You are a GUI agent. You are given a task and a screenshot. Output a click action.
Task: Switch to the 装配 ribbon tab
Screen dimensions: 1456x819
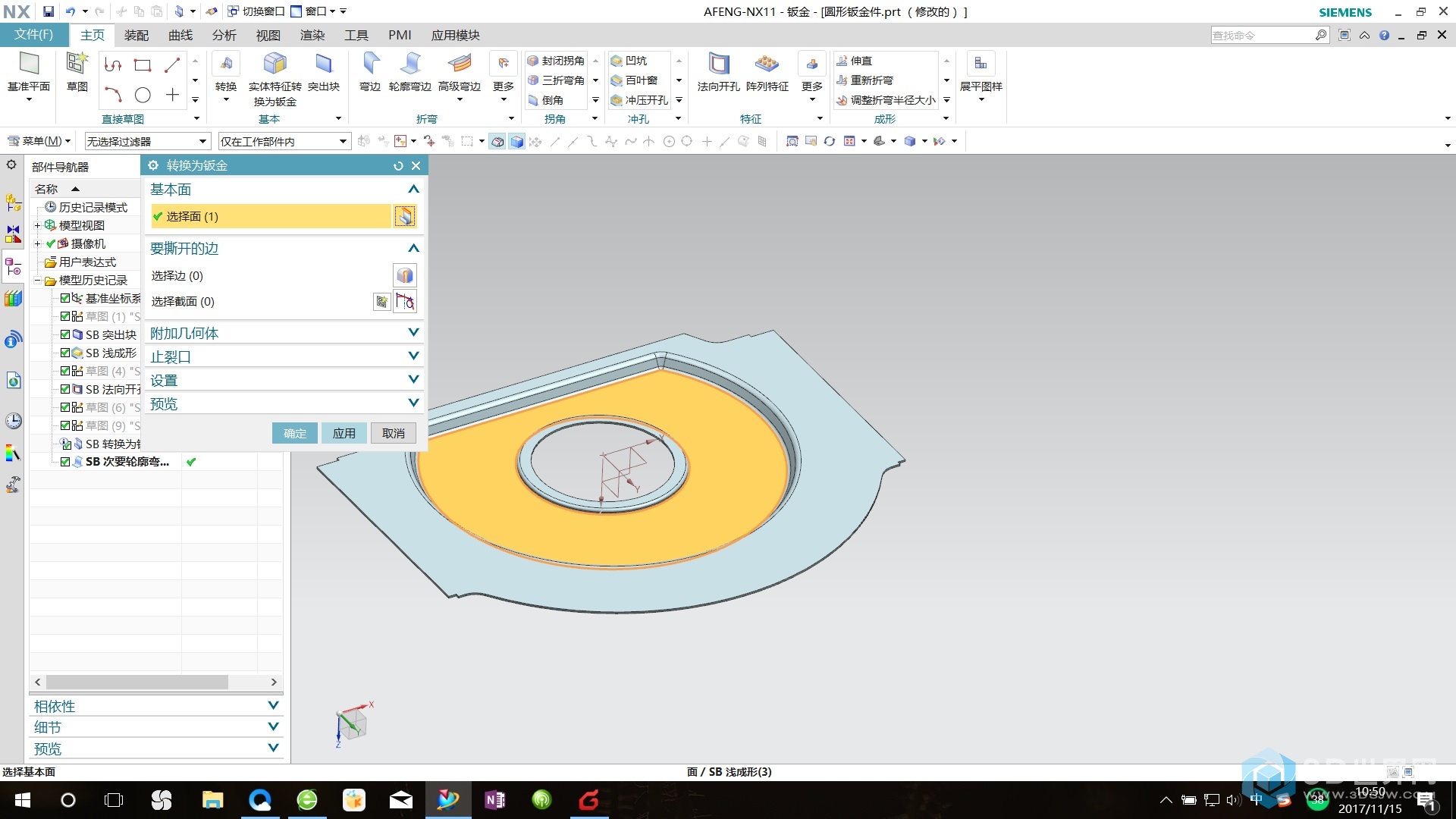[x=136, y=36]
